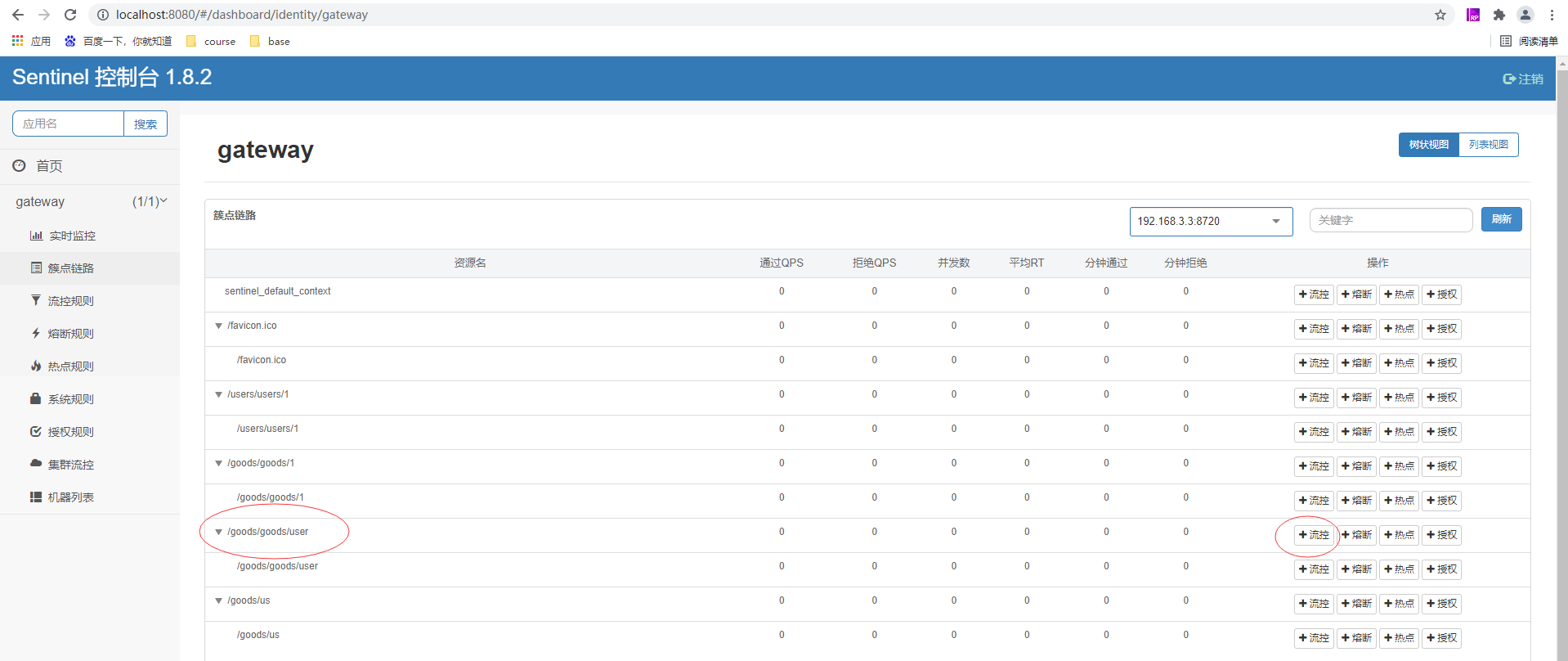
Task: Add 熔断 rule for child /goods/goods/1
Action: pyautogui.click(x=1356, y=501)
